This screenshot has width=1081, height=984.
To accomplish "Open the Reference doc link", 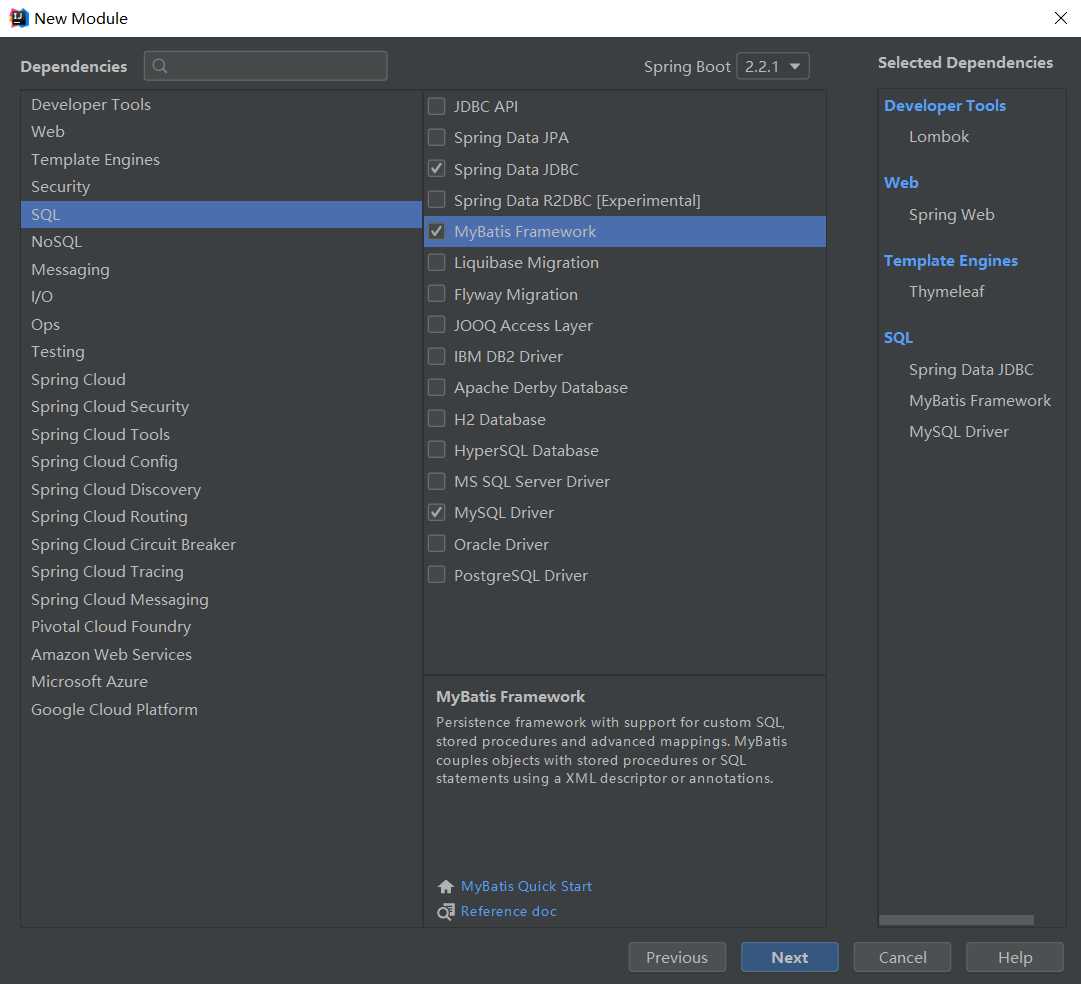I will (x=508, y=912).
